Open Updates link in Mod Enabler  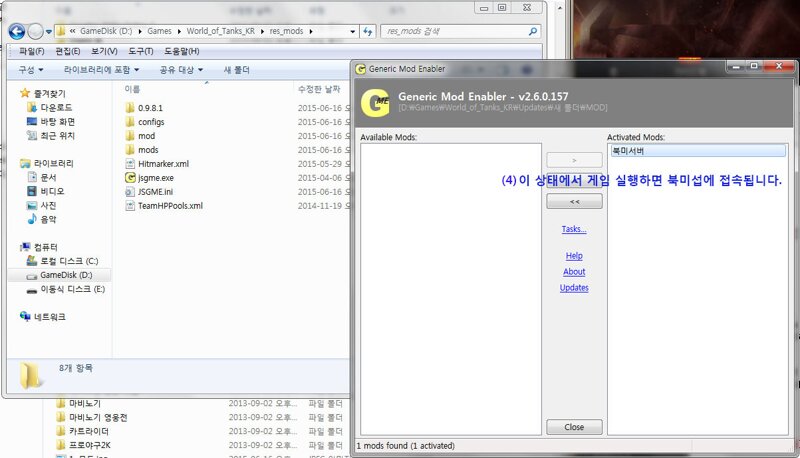(574, 288)
